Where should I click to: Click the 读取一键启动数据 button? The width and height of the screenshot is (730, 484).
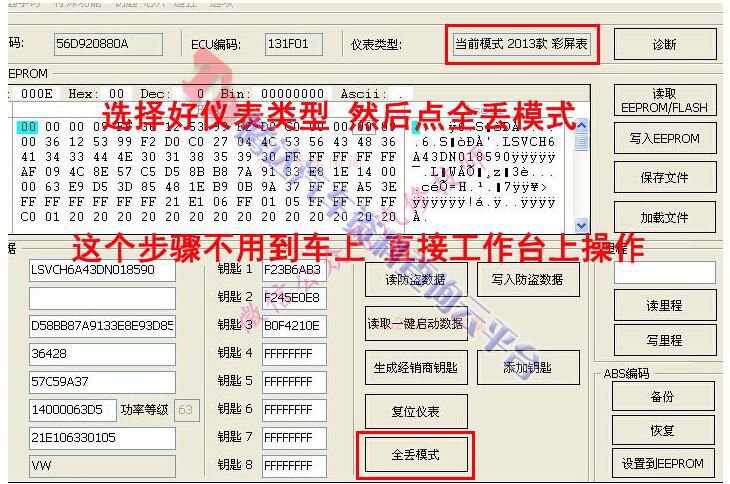[416, 323]
